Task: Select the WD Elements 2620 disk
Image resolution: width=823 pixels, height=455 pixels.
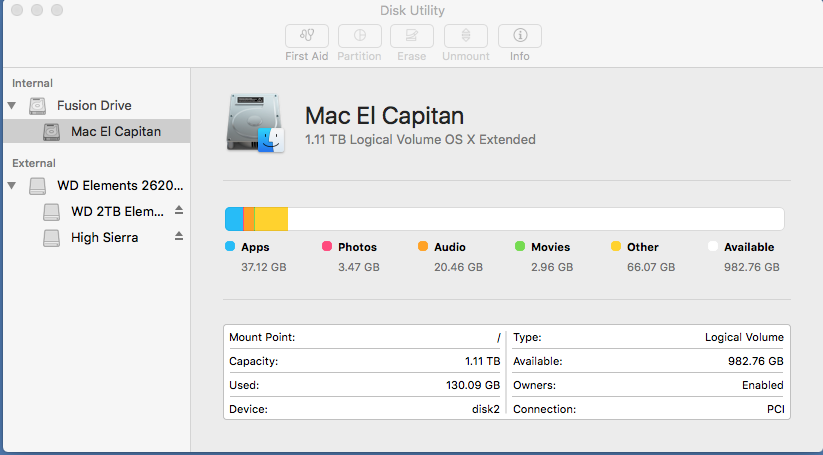Action: [120, 185]
